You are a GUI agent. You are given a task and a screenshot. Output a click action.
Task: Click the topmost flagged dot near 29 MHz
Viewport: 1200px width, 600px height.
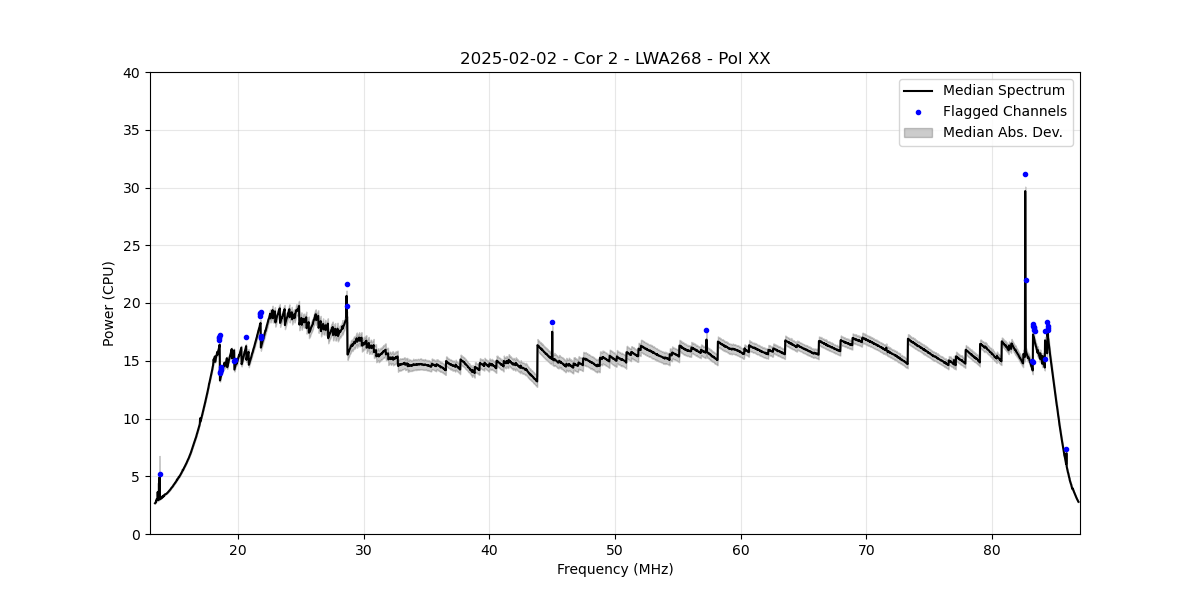[347, 284]
